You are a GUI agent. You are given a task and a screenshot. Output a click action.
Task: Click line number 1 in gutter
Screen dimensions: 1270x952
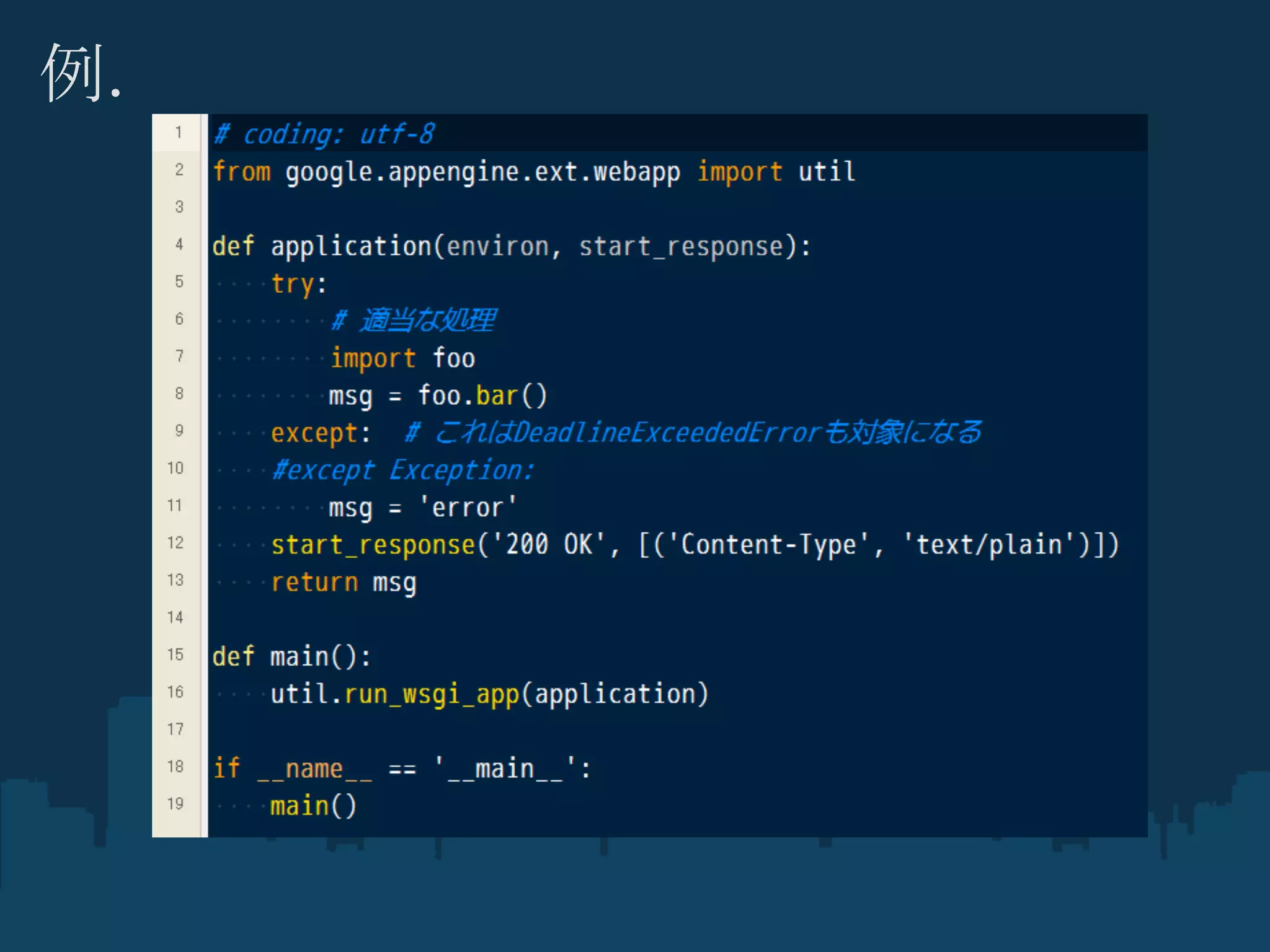178,133
